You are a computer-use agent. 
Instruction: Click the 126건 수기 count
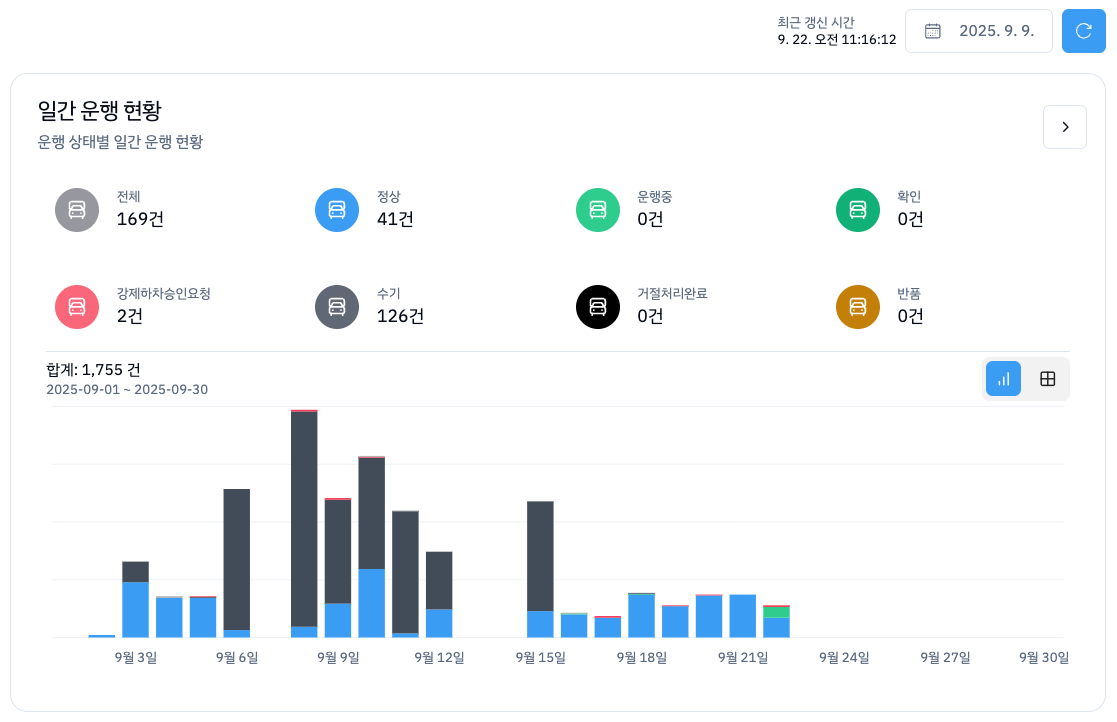pos(400,316)
